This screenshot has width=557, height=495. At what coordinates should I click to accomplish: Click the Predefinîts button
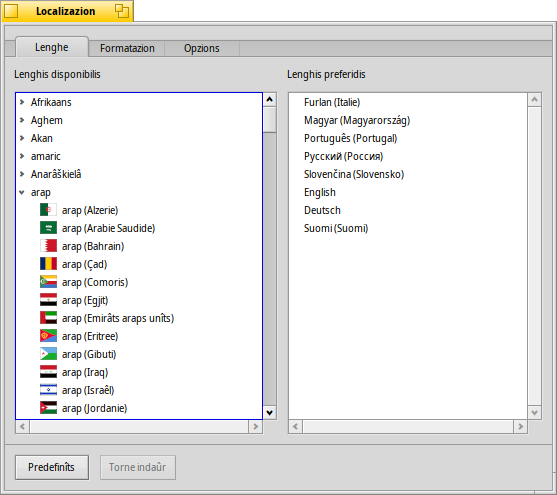(x=52, y=467)
